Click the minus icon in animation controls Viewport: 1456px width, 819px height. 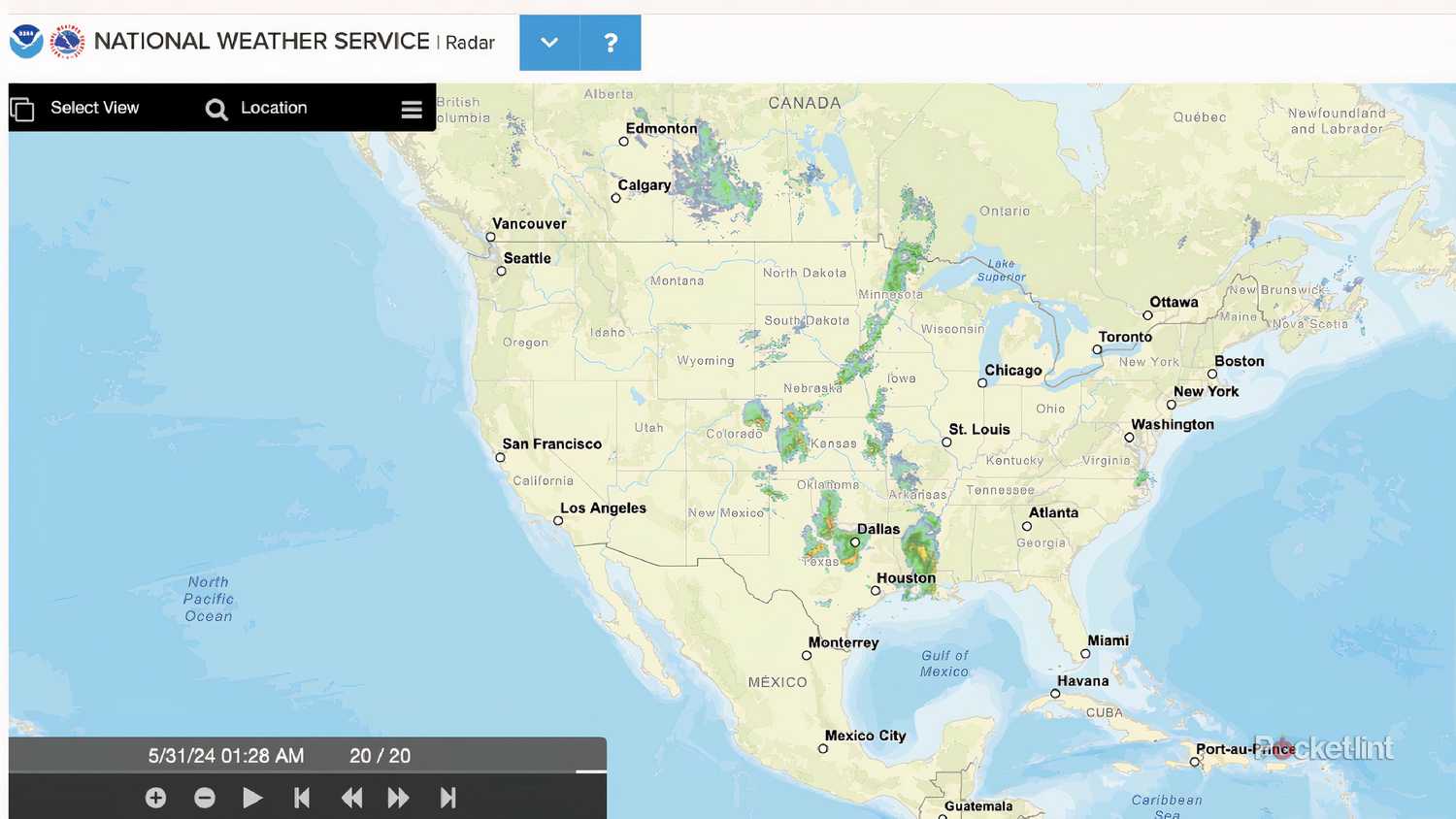(205, 797)
